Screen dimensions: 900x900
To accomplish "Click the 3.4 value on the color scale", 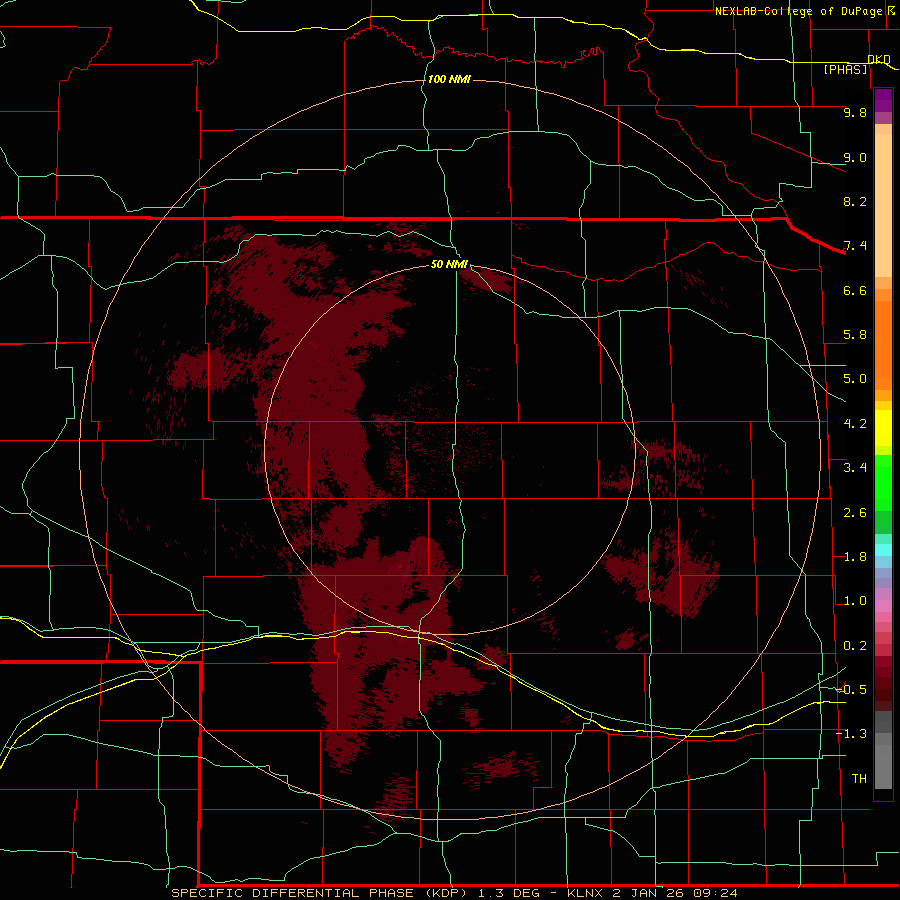I will point(855,468).
